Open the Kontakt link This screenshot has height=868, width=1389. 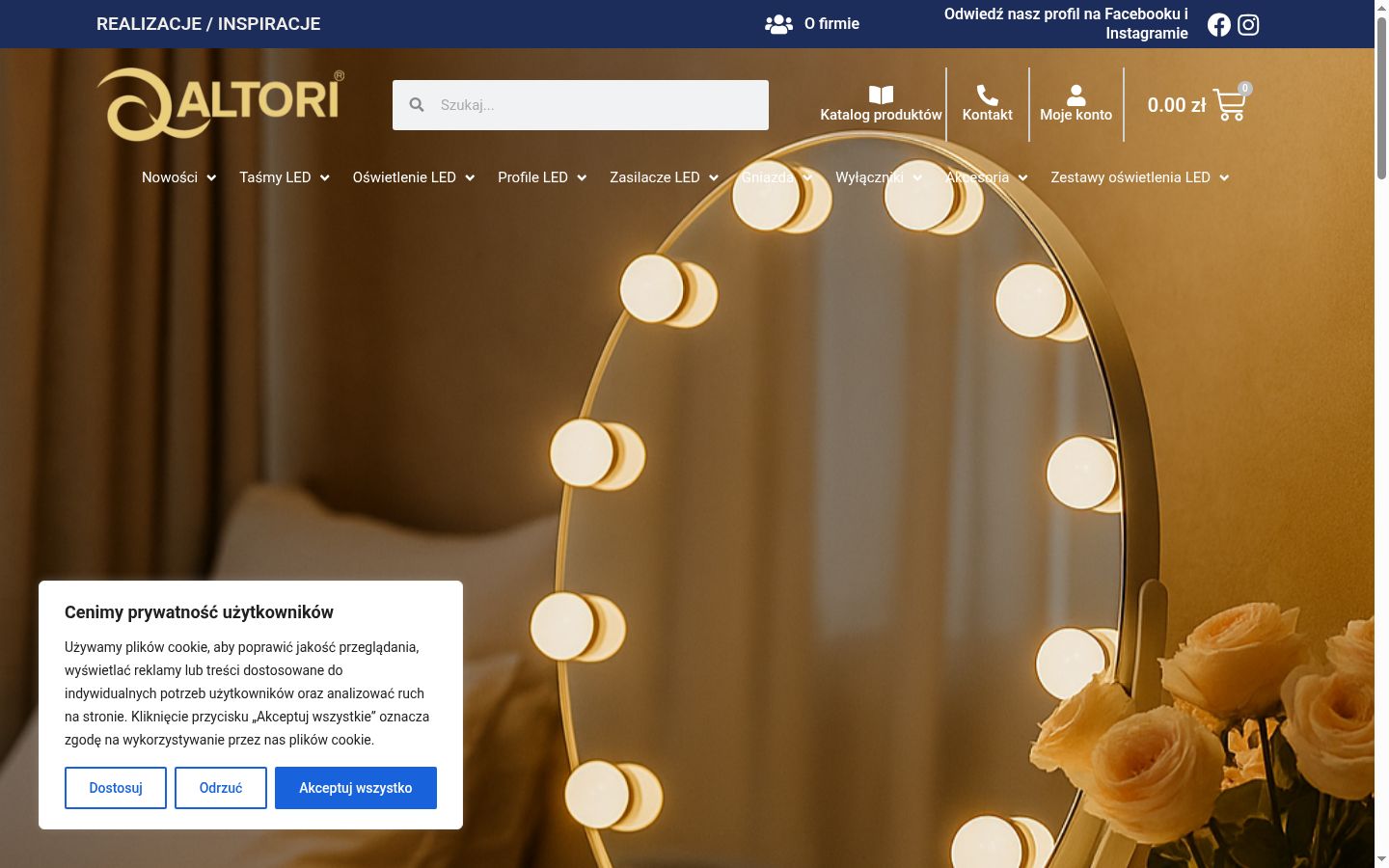point(987,115)
